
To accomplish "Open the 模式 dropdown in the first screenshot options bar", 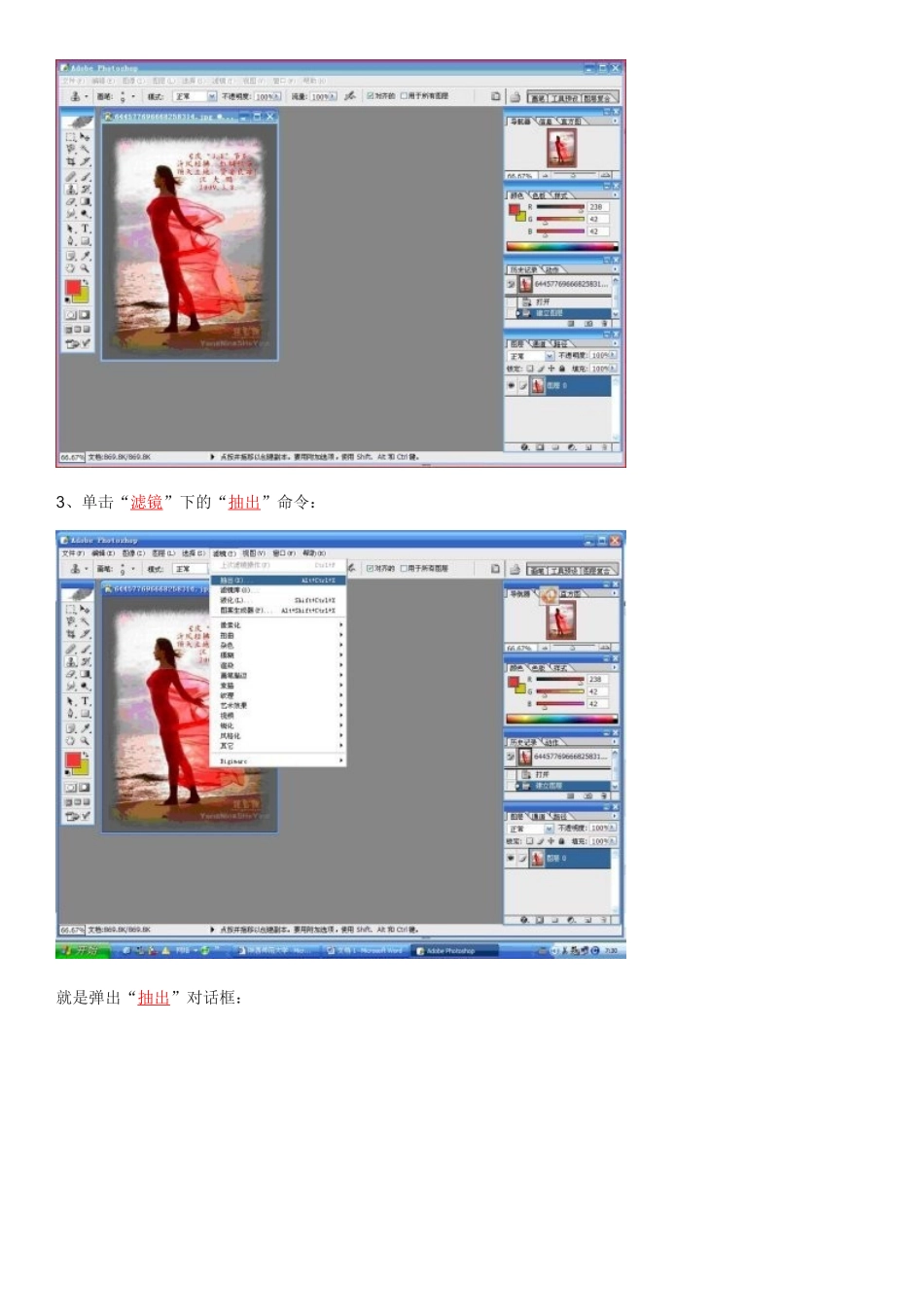I will [x=195, y=96].
